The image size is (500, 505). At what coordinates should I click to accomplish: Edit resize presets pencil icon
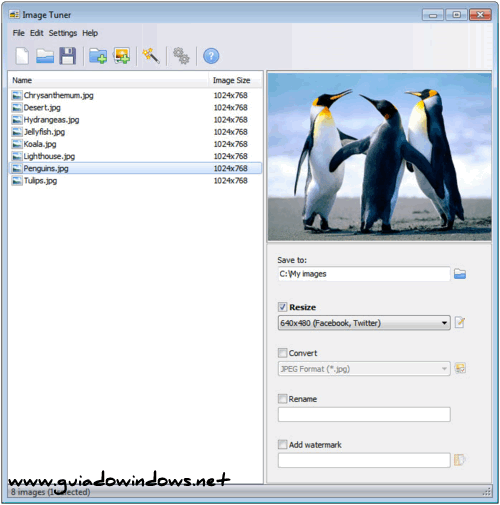coord(460,322)
